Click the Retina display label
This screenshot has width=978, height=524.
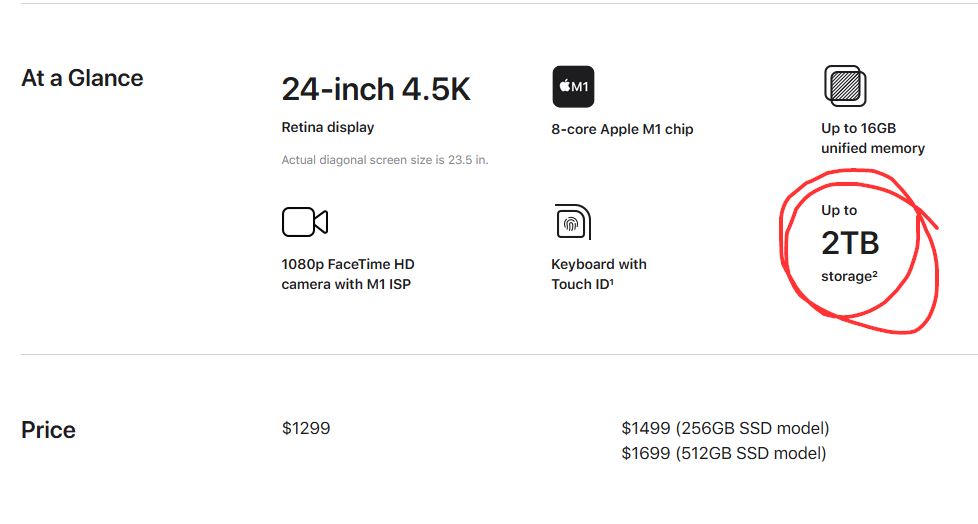click(328, 127)
